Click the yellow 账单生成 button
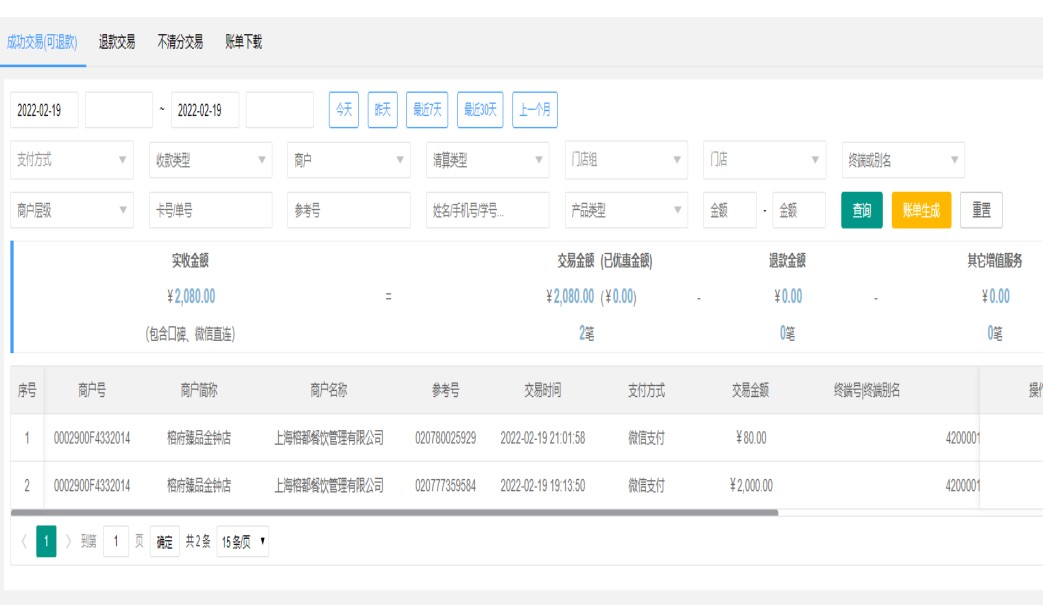Screen dimensions: 1043x605 (x=921, y=211)
